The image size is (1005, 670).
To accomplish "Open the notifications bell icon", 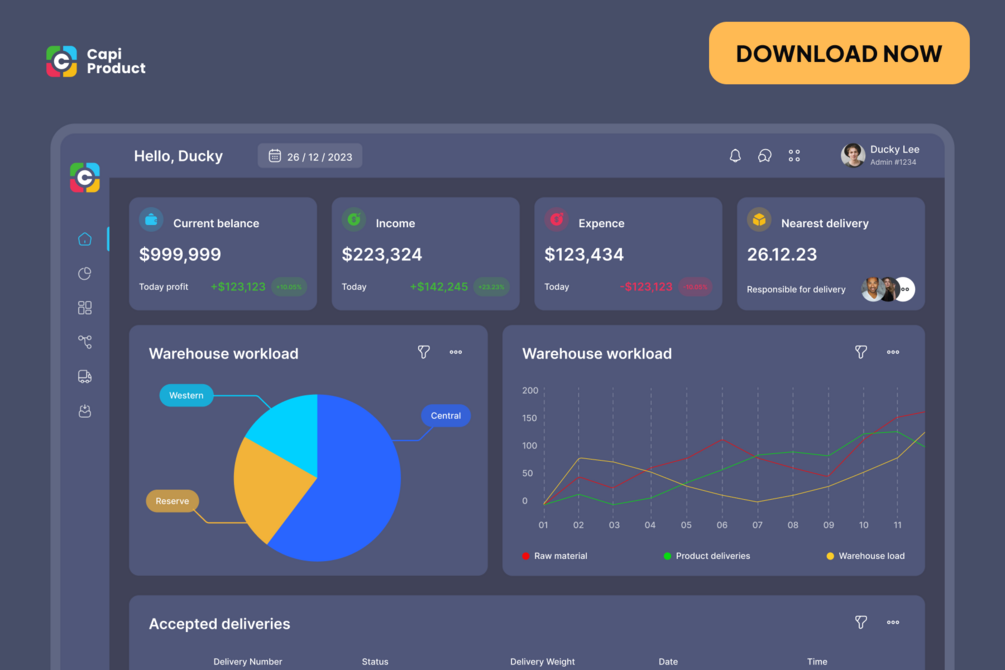I will pos(735,156).
